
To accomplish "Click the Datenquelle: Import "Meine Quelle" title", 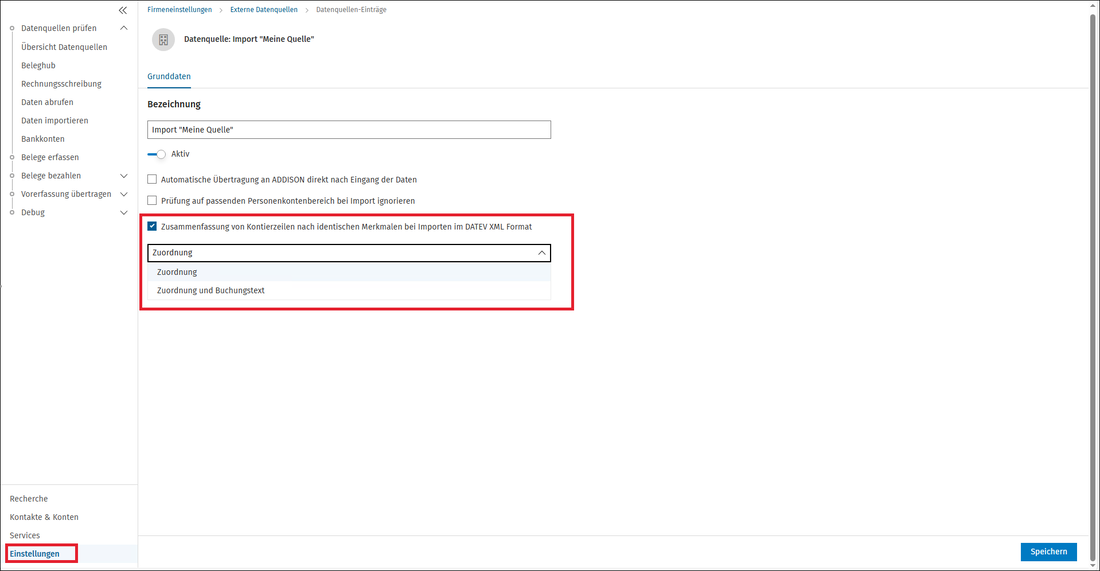I will pos(249,39).
